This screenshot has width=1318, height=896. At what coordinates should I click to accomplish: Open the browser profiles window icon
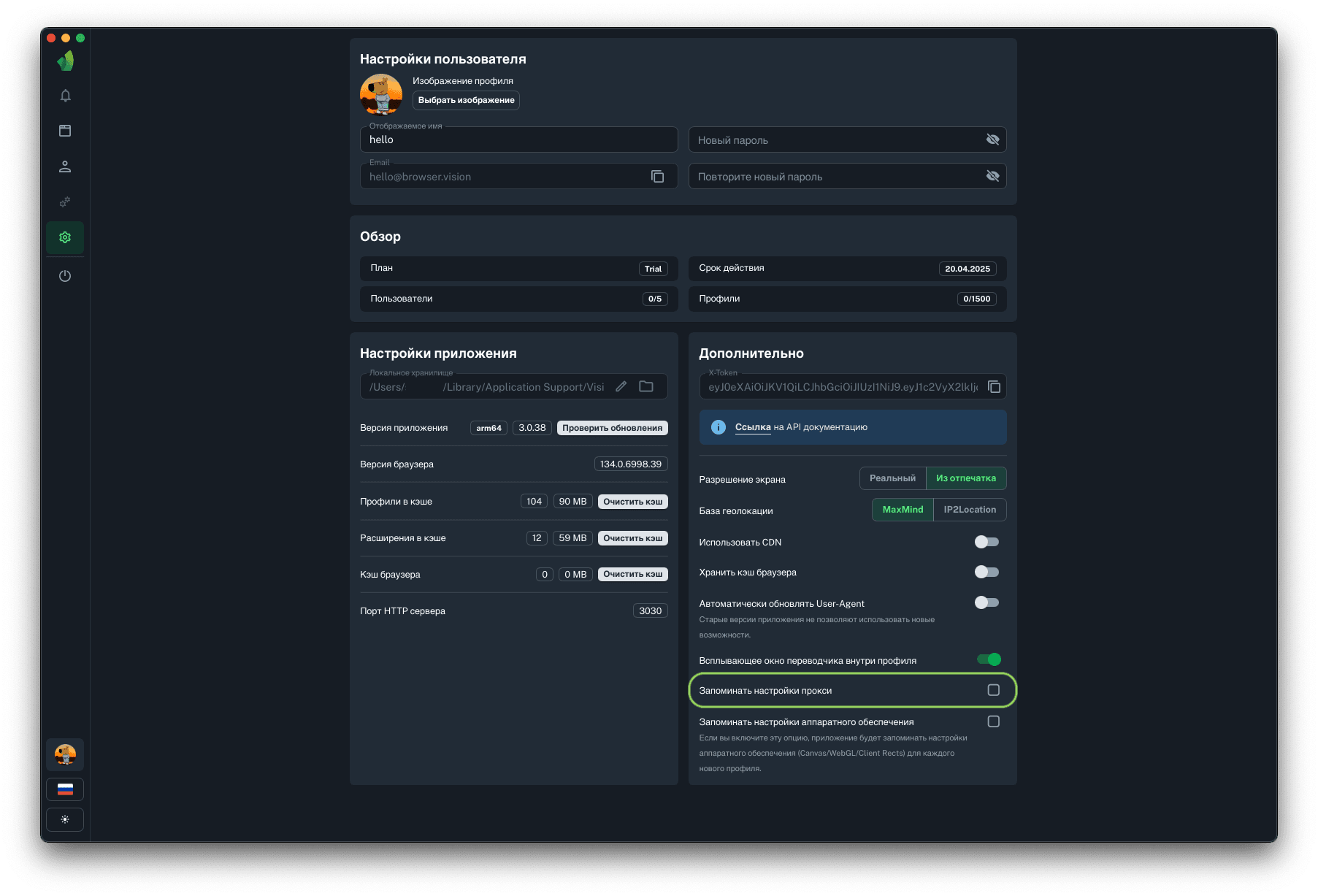pyautogui.click(x=65, y=131)
